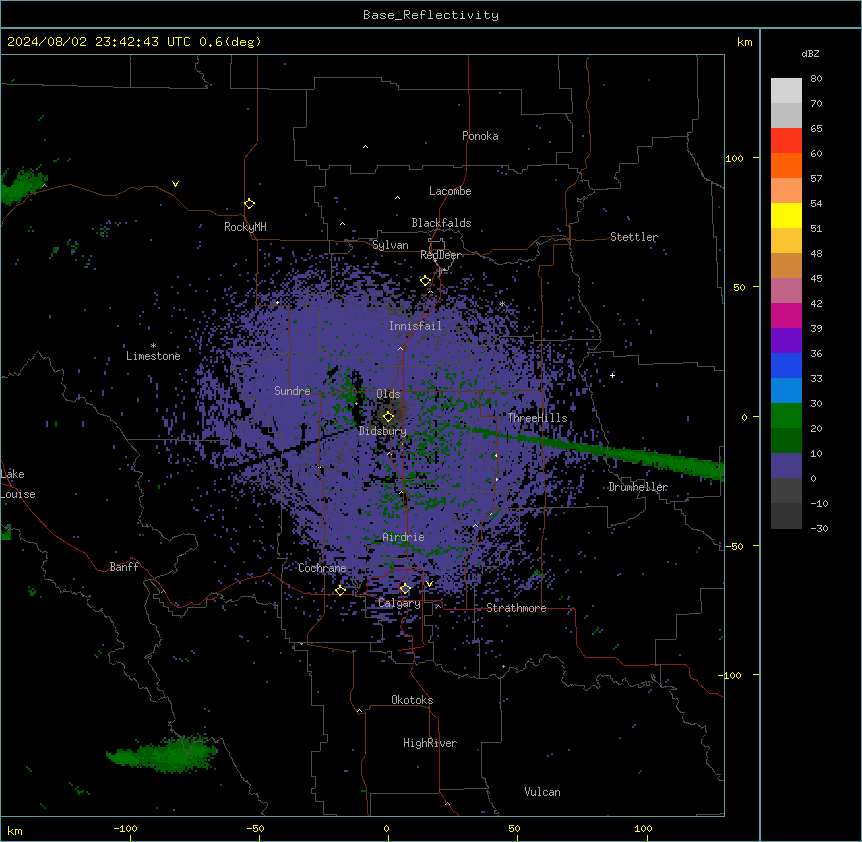
Task: Click the green echo cluster in the southwest corner
Action: (x=162, y=754)
